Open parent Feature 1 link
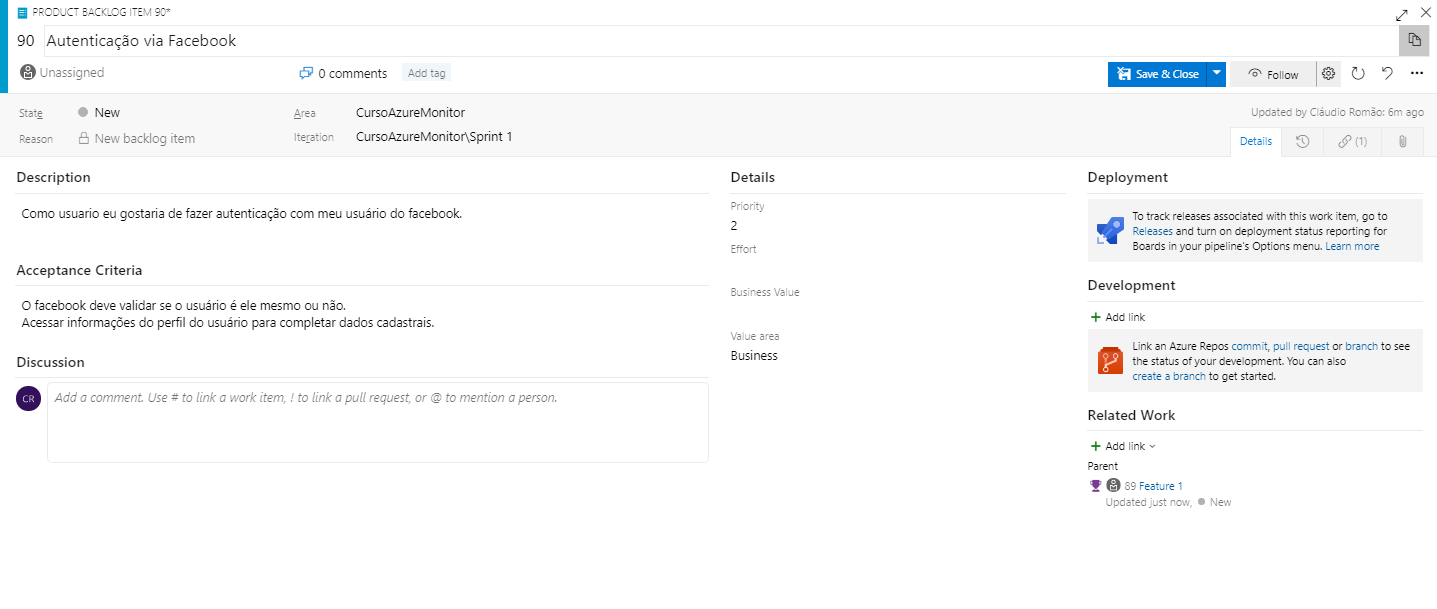 click(1160, 486)
